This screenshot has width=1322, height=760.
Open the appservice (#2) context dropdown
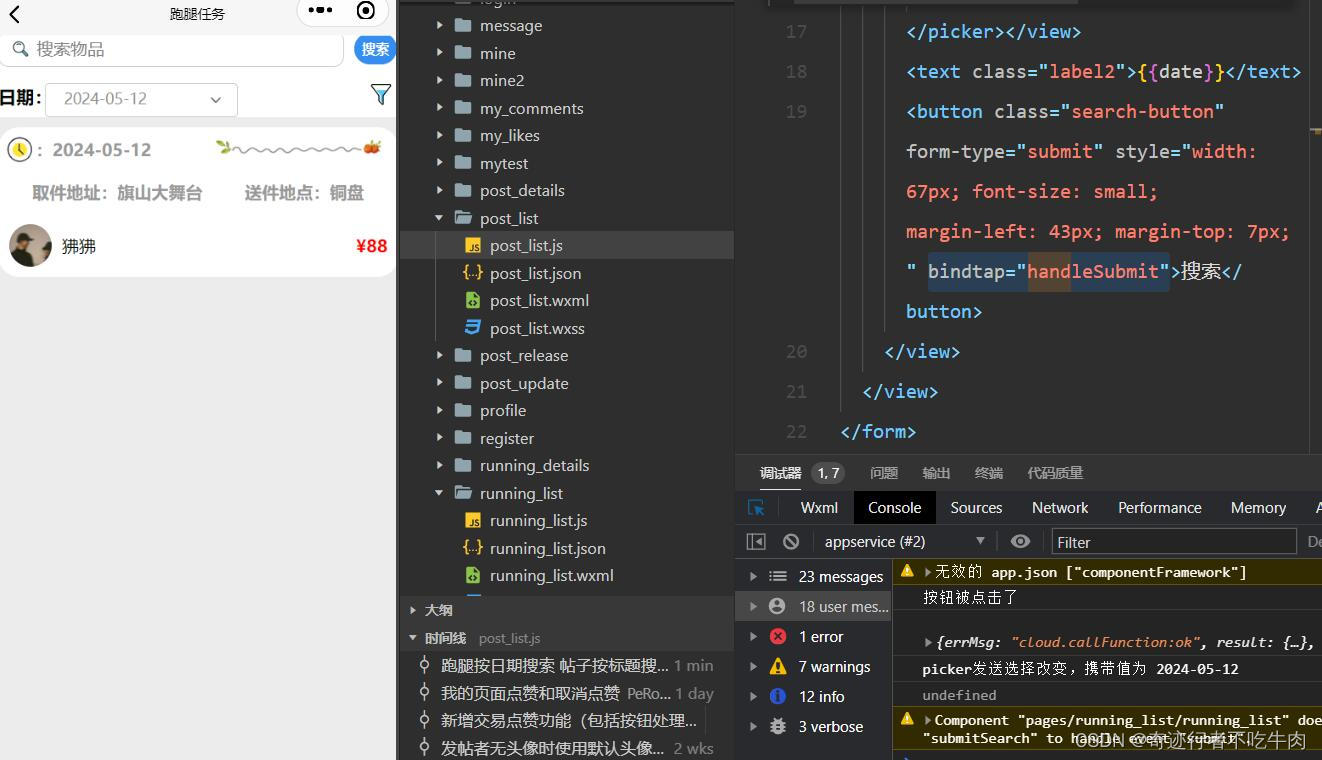tap(904, 542)
